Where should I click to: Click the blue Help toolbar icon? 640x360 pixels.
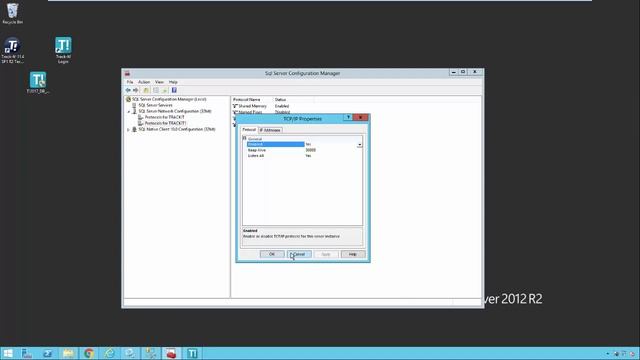[x=174, y=90]
